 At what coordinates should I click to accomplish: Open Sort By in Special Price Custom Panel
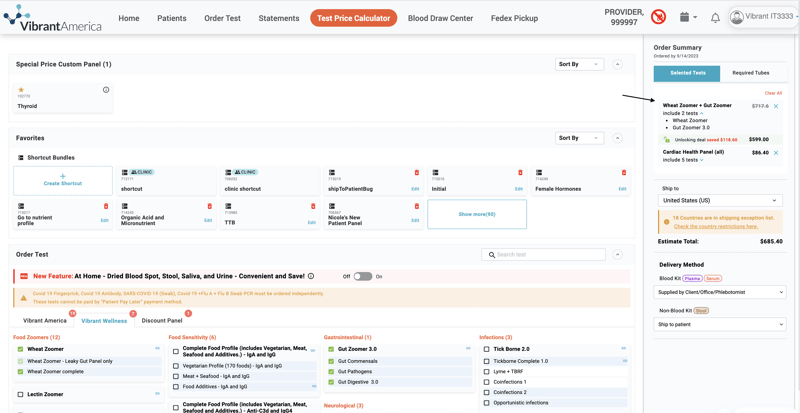(x=579, y=64)
